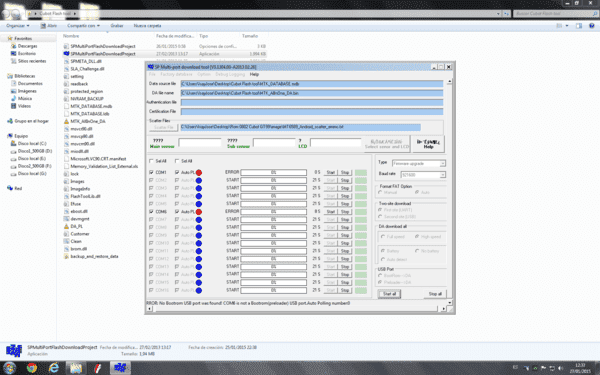This screenshot has height=375, width=600.
Task: Toggle the Auto PL checkbox for COM6
Action: click(x=177, y=212)
